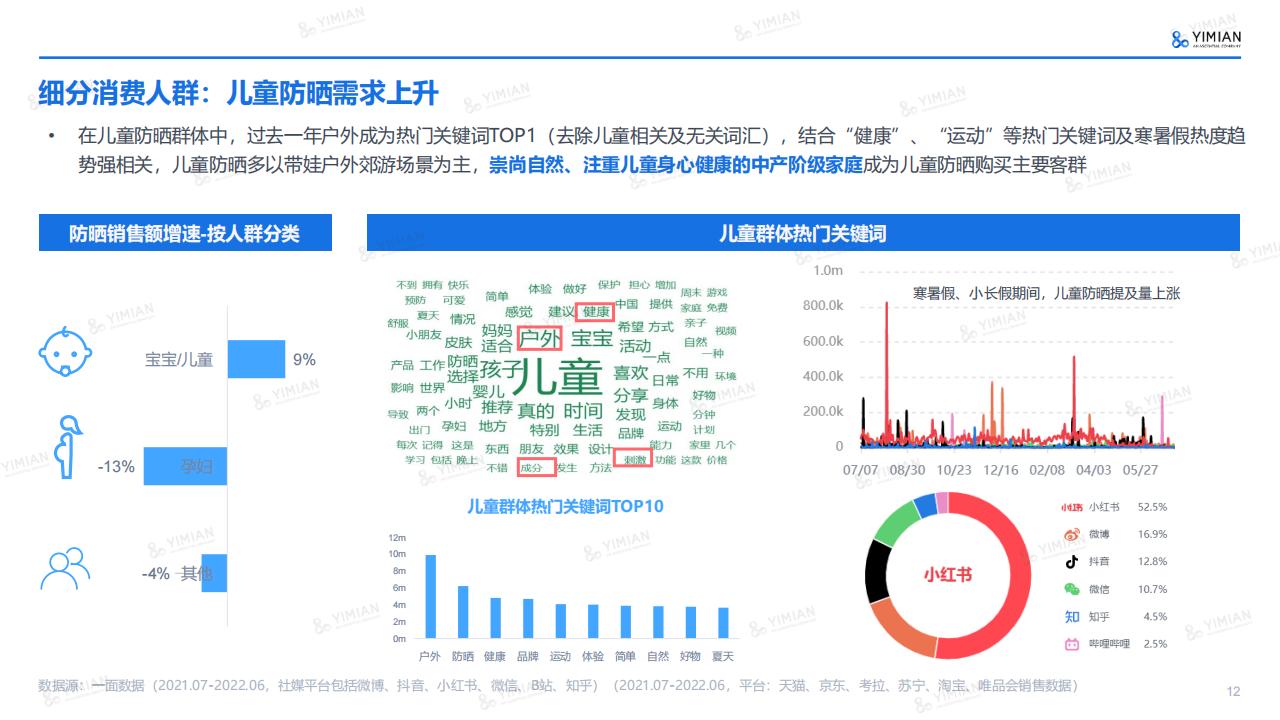Click the 微博 legend icon
The width and height of the screenshot is (1280, 720).
pos(1072,535)
